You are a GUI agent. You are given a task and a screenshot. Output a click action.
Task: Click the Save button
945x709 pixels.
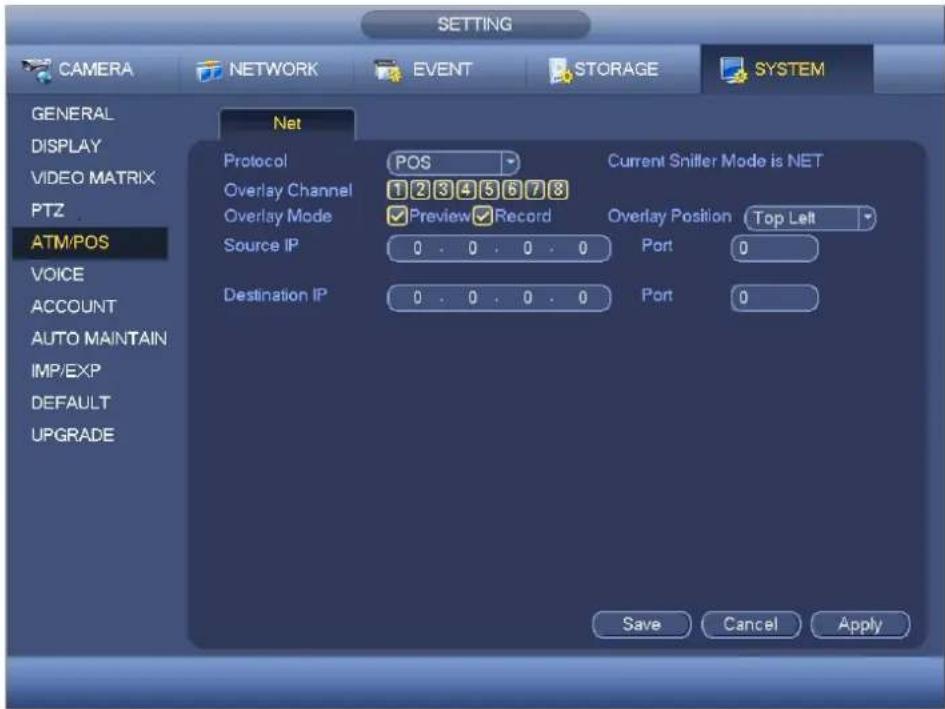tap(642, 624)
